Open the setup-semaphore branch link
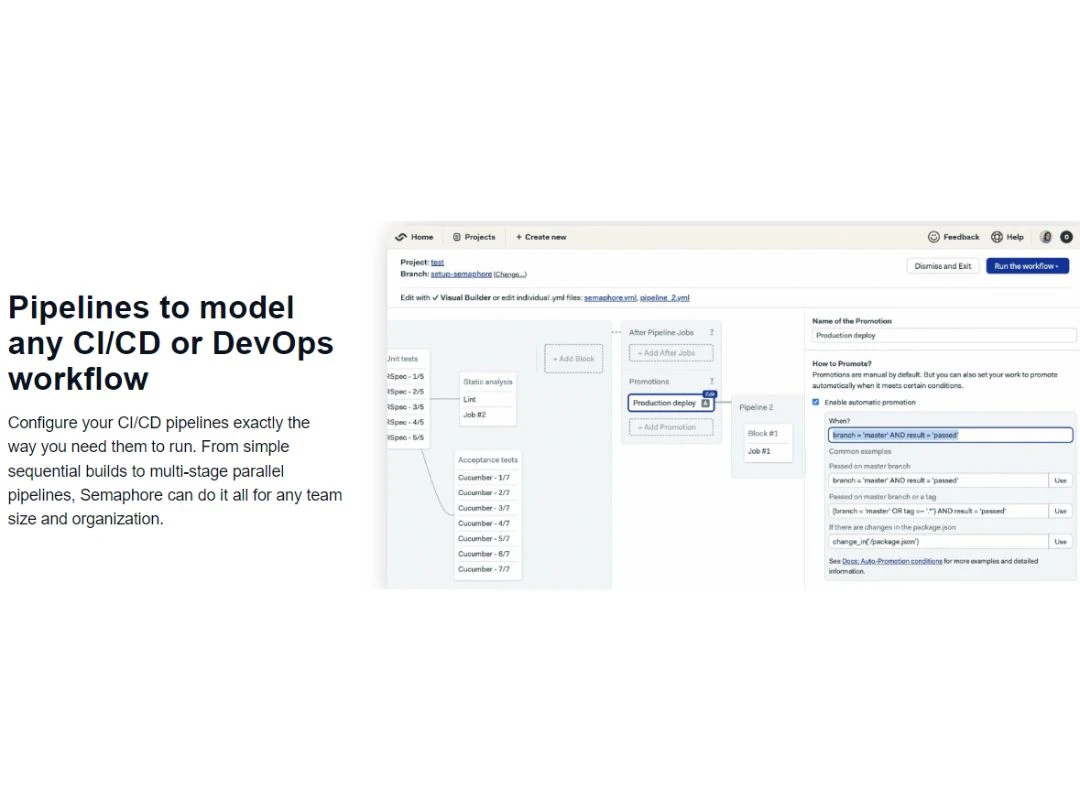Image resolution: width=1080 pixels, height=810 pixels. 461,274
